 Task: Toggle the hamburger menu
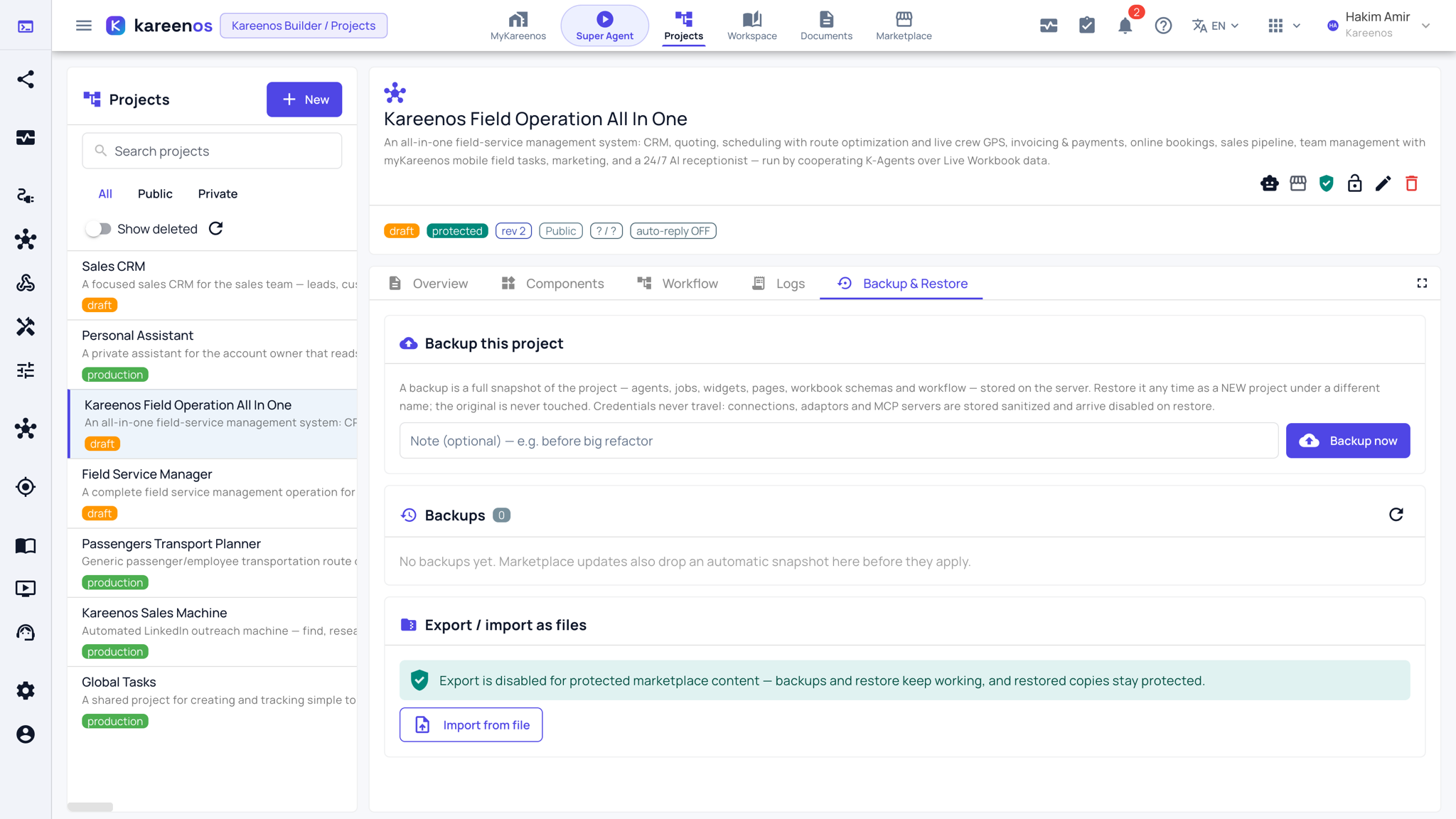[84, 26]
